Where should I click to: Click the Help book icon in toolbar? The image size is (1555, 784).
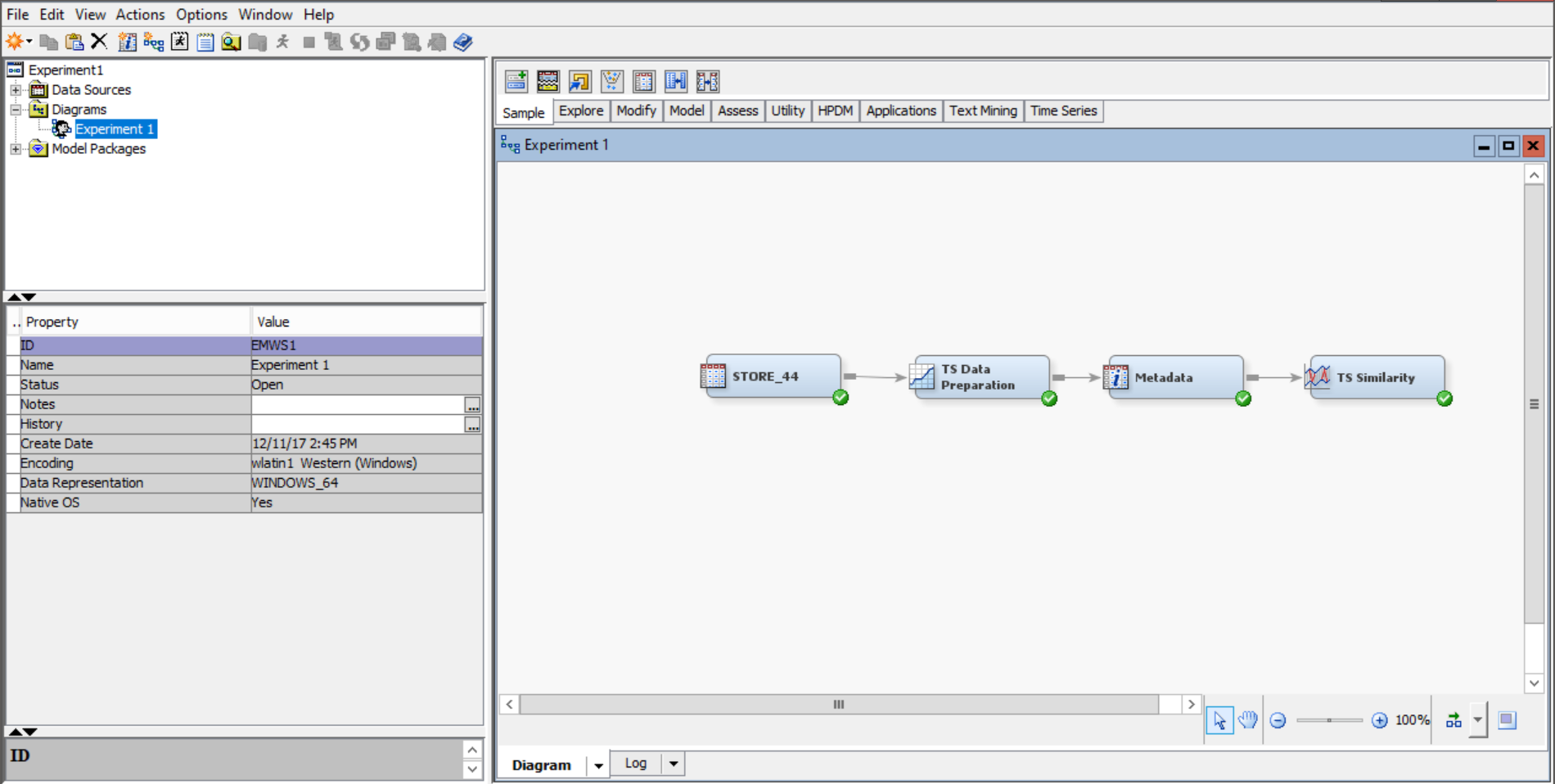point(463,42)
